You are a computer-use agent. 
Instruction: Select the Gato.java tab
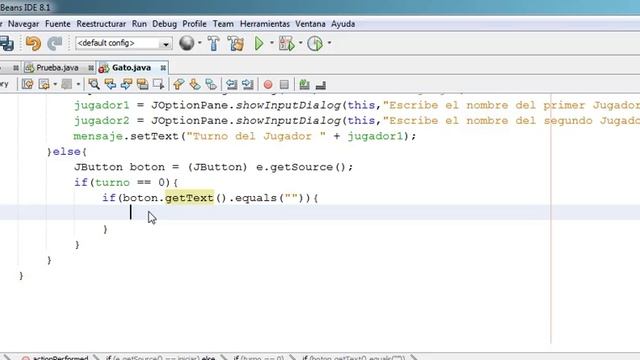[131, 68]
